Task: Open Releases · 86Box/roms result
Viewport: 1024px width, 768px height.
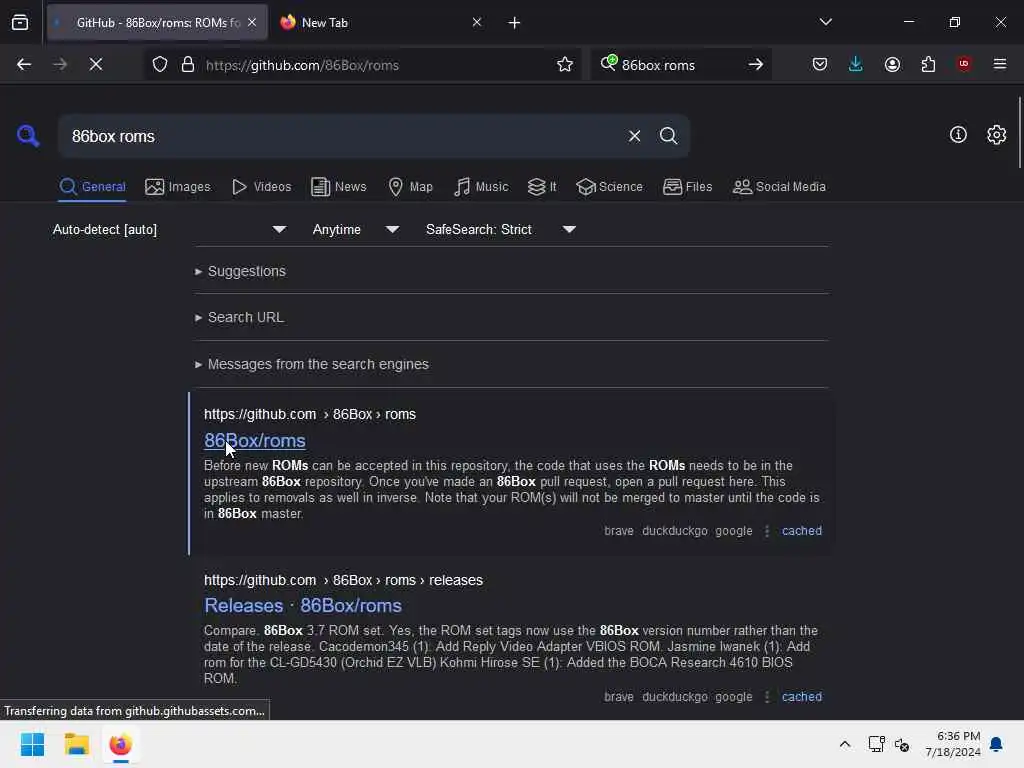Action: tap(303, 605)
